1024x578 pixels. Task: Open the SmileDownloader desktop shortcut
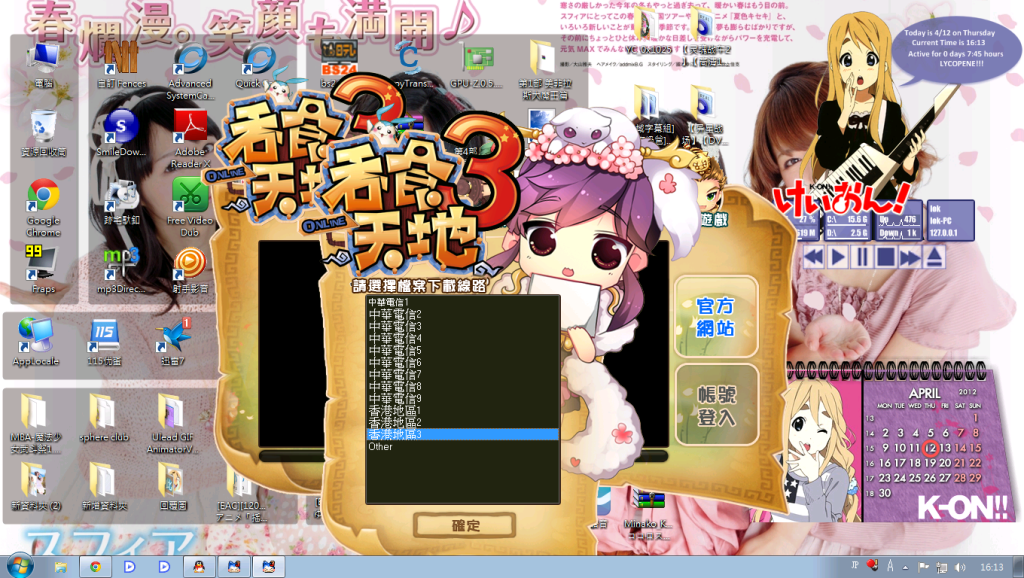click(121, 133)
